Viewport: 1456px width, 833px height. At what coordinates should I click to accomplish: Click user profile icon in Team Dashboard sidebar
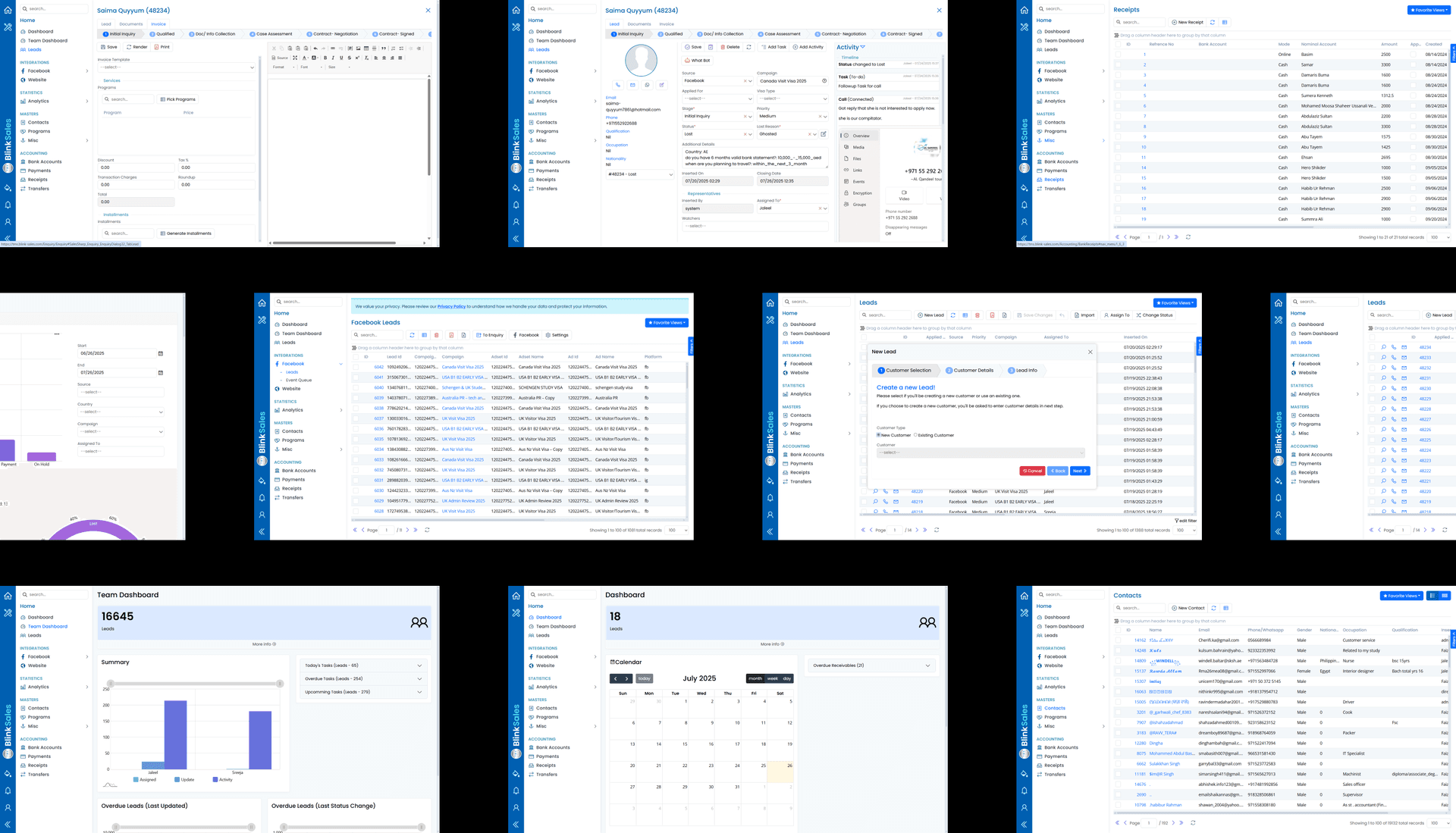click(x=8, y=807)
